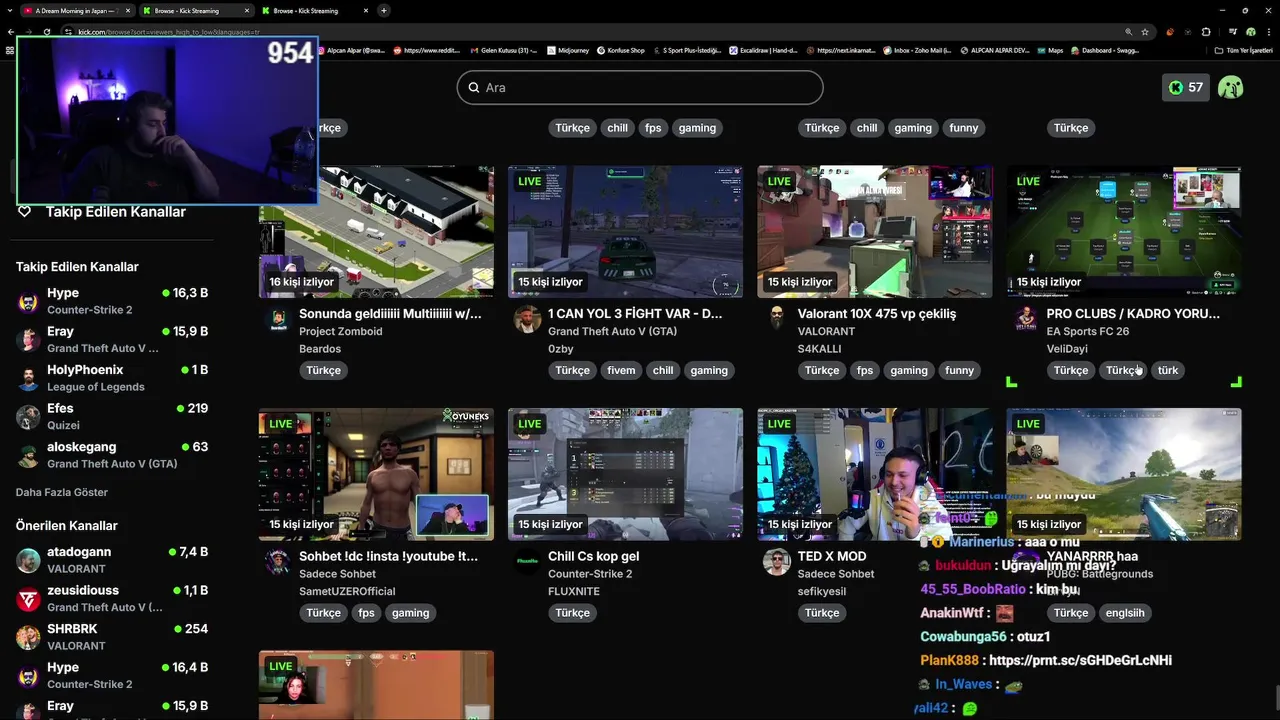Open the Excalidraw bookmark
Screen dimensions: 1280x720
(763, 50)
